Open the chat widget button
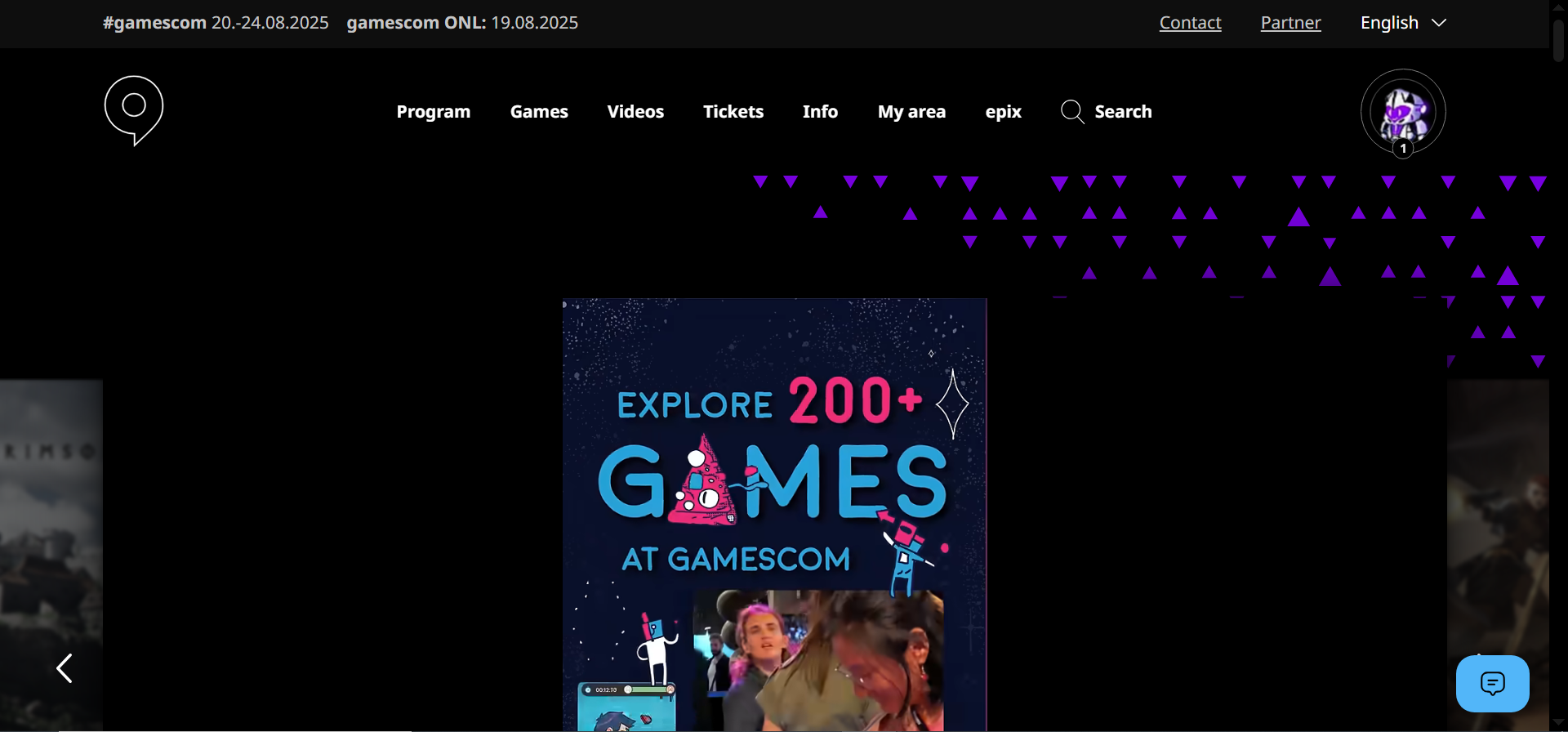The height and width of the screenshot is (732, 1568). pyautogui.click(x=1492, y=683)
